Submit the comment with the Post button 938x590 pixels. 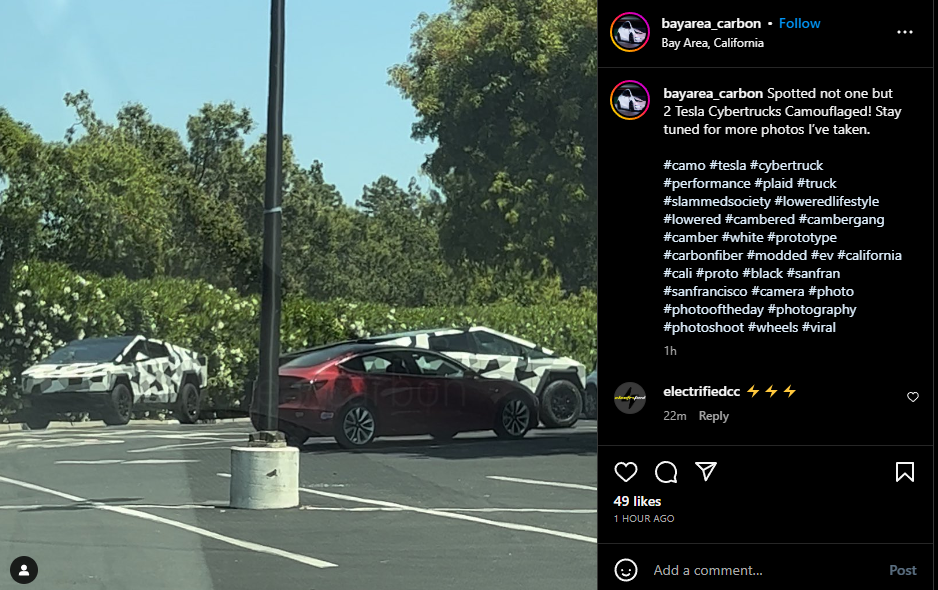click(902, 570)
